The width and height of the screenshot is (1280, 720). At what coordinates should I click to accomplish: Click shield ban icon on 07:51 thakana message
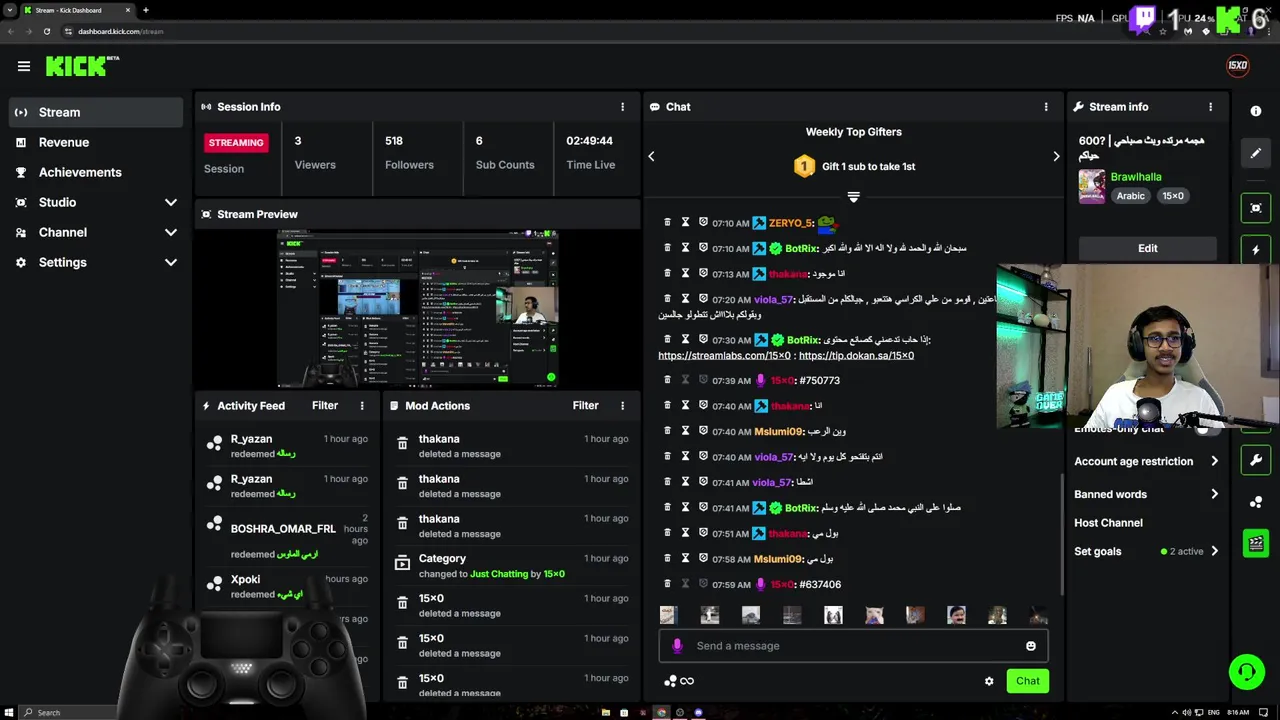(703, 533)
